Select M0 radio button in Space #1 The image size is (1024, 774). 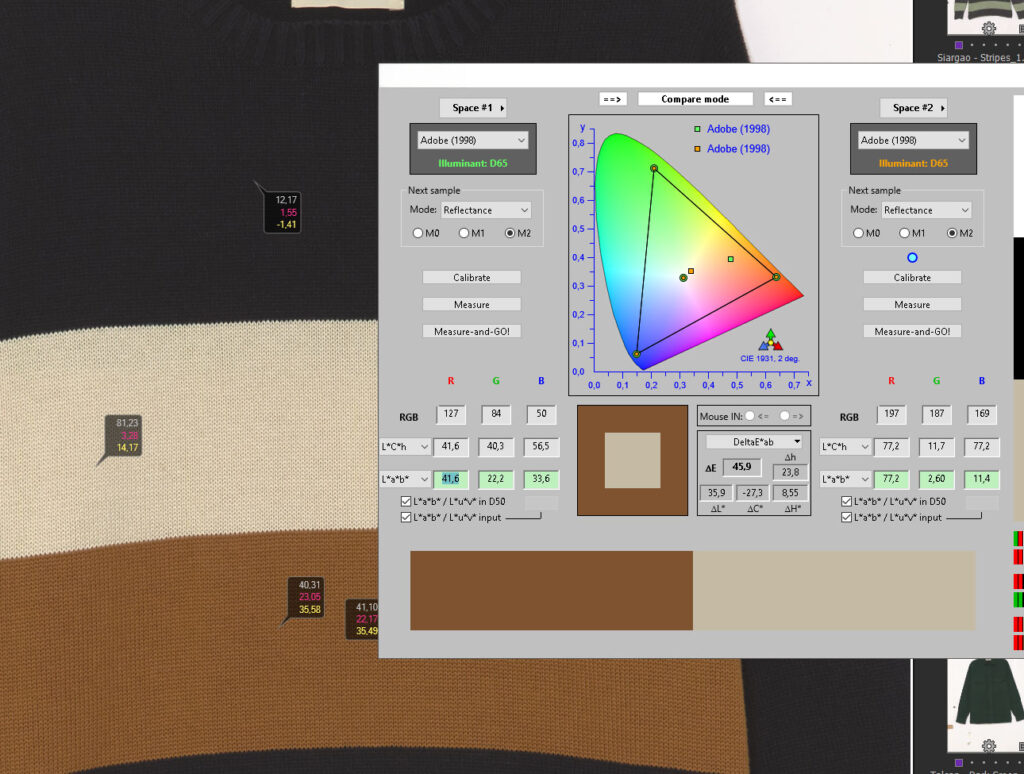pyautogui.click(x=418, y=233)
